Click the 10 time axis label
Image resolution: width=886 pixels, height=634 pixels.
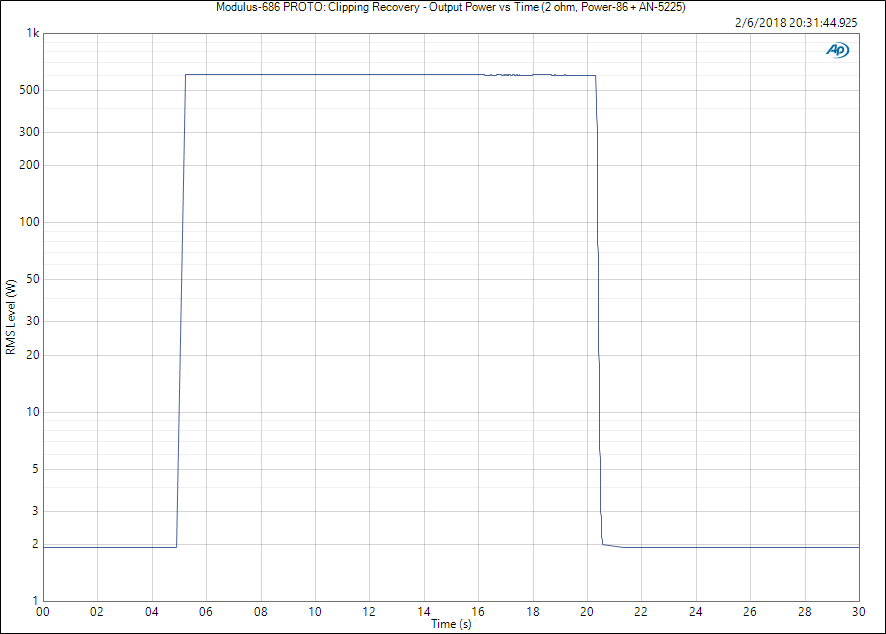(315, 612)
